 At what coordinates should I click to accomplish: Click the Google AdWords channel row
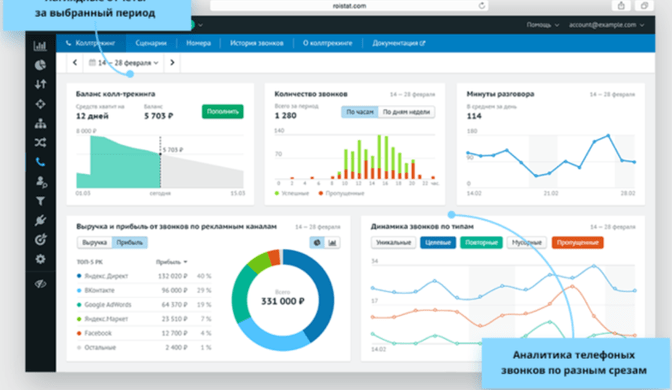[x=144, y=305]
